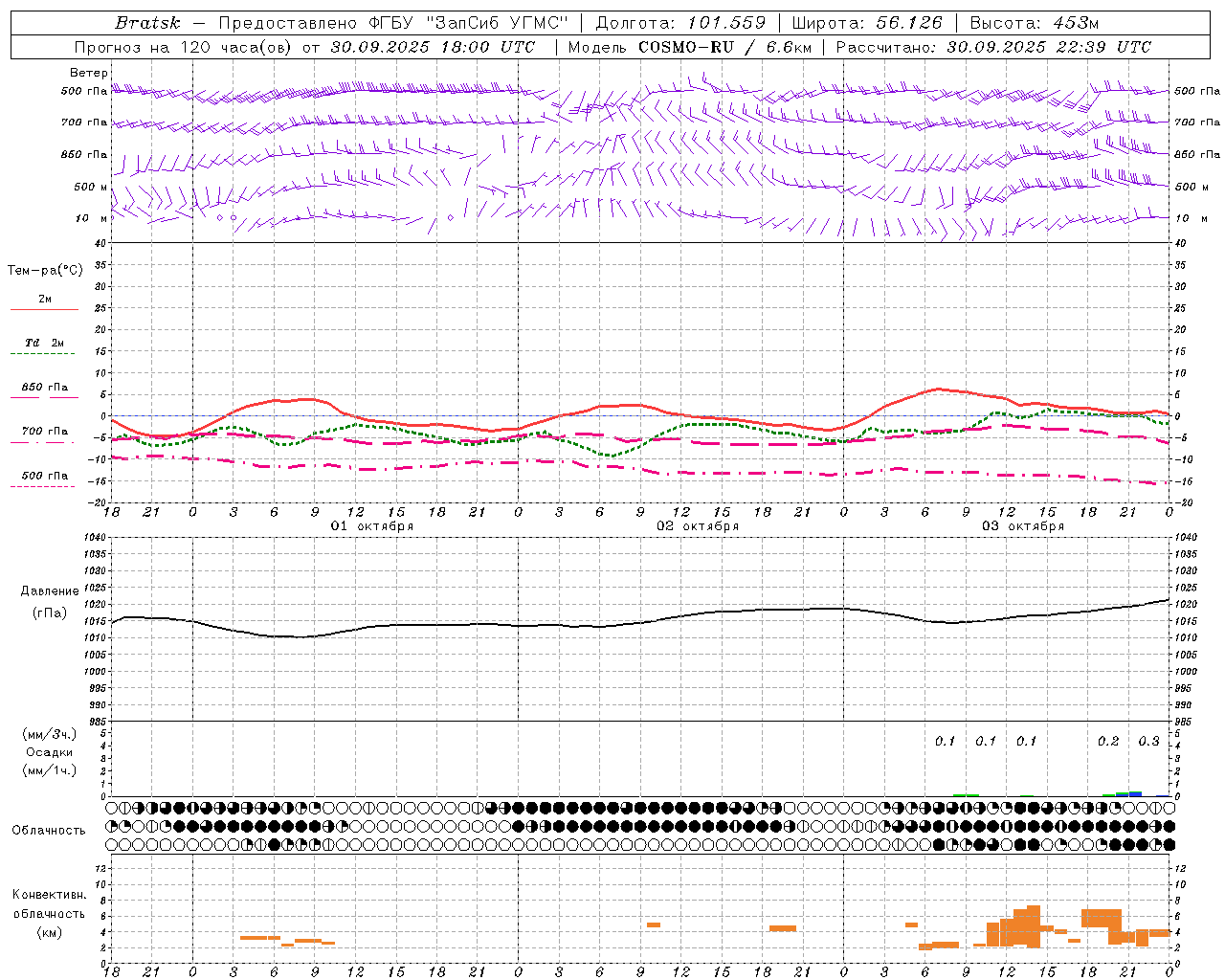The height and width of the screenshot is (980, 1225).
Task: Click the "0.2" precipitation amount value
Action: coord(1108,742)
